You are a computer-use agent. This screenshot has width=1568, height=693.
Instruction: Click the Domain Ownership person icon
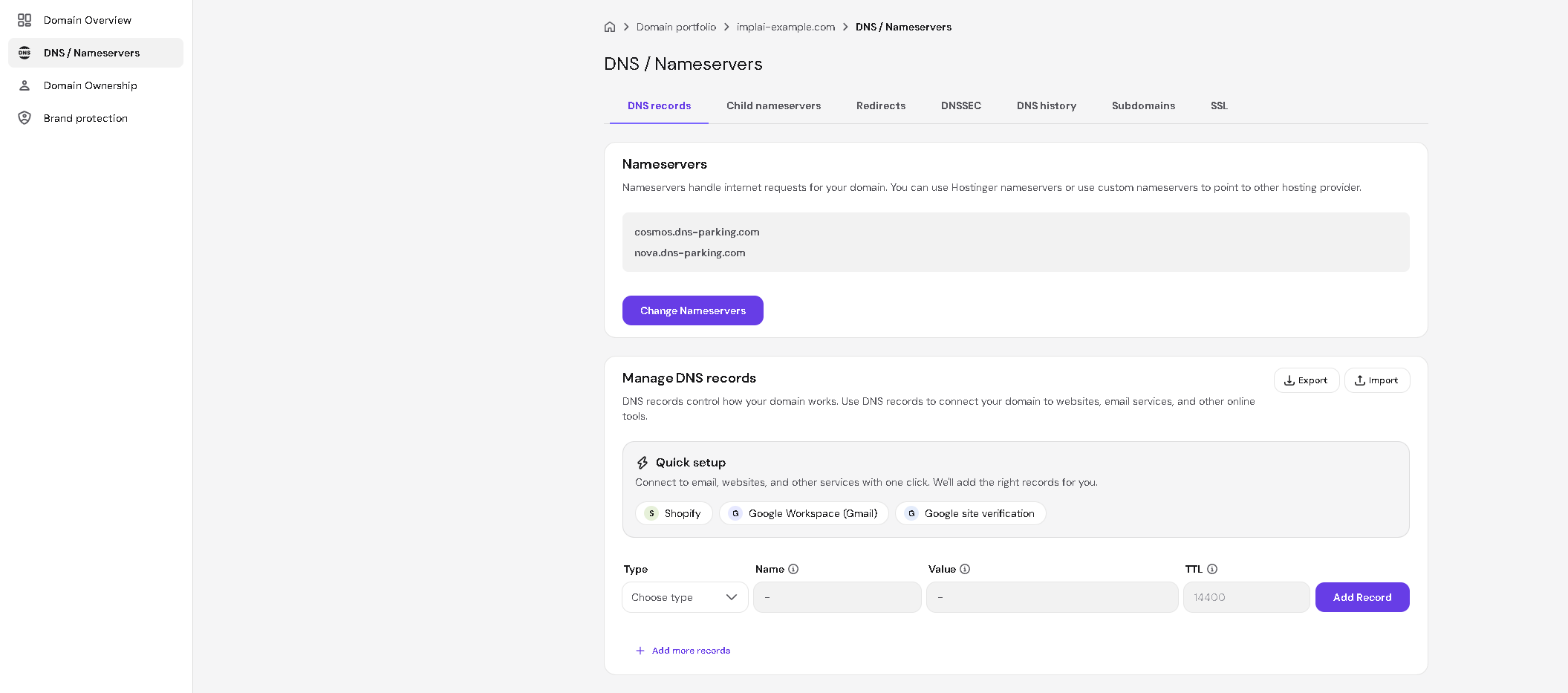25,85
